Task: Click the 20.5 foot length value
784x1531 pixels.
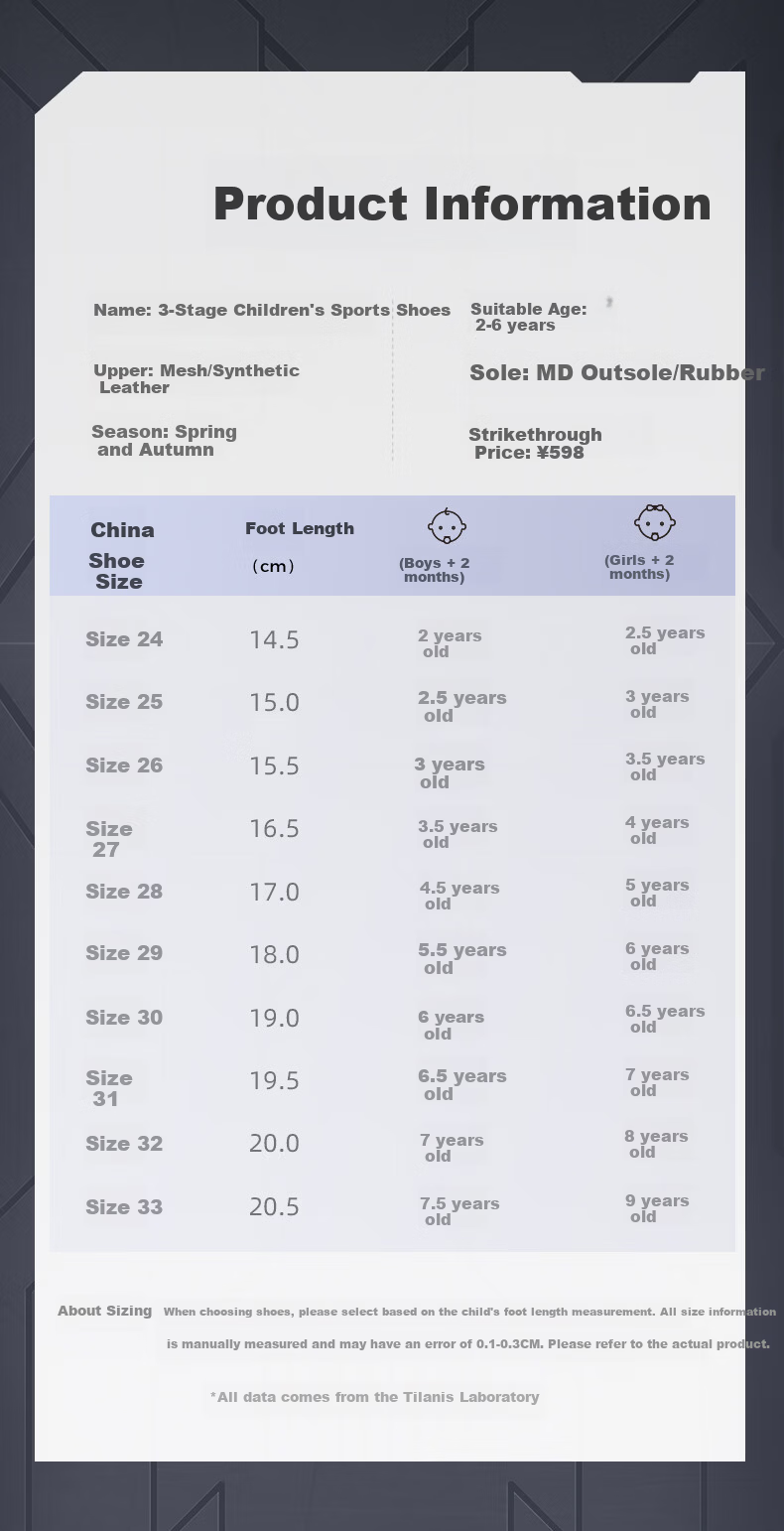Action: click(x=274, y=1207)
